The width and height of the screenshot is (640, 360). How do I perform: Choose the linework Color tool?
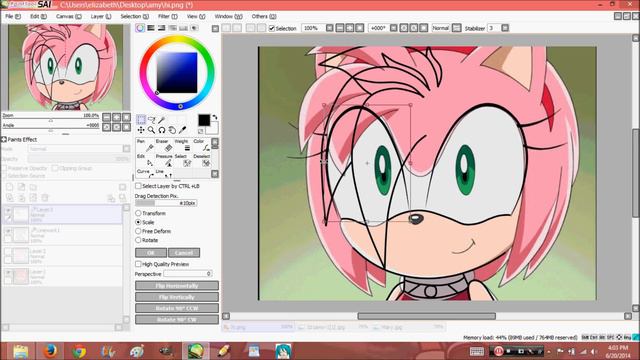point(202,145)
